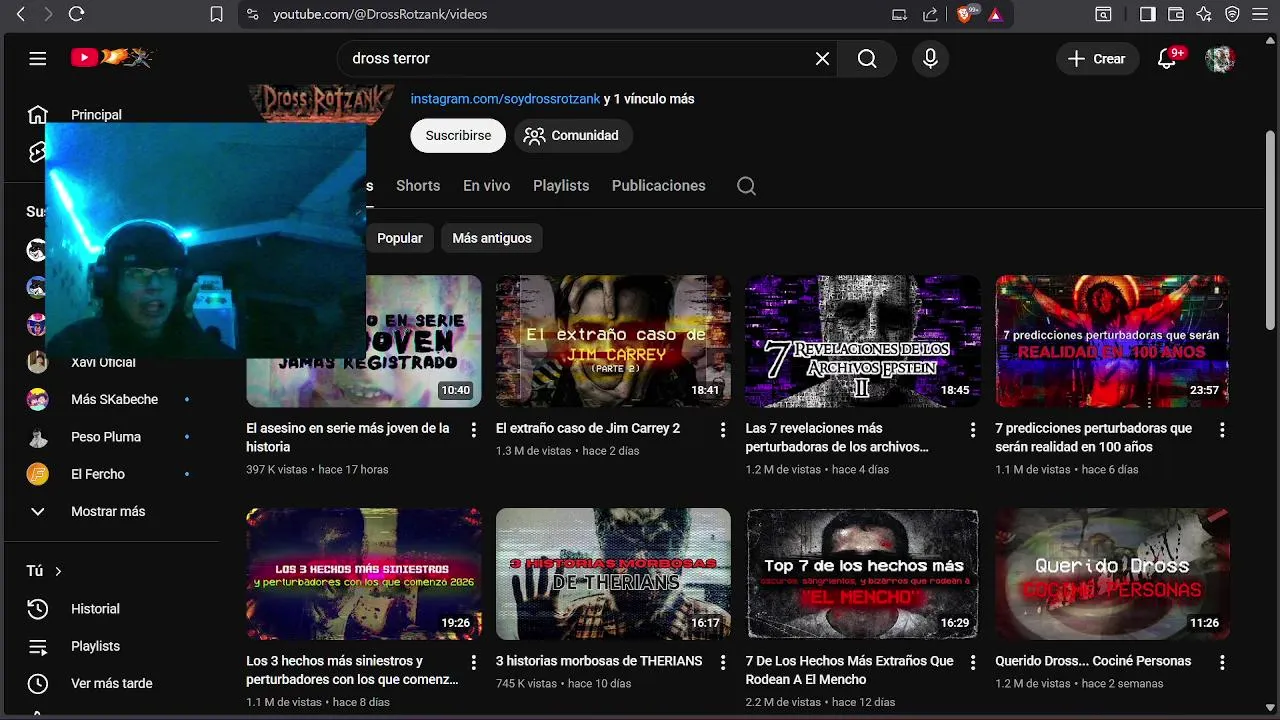Open the instagram.com/soydrossrotzank link
1280x720 pixels.
point(505,99)
